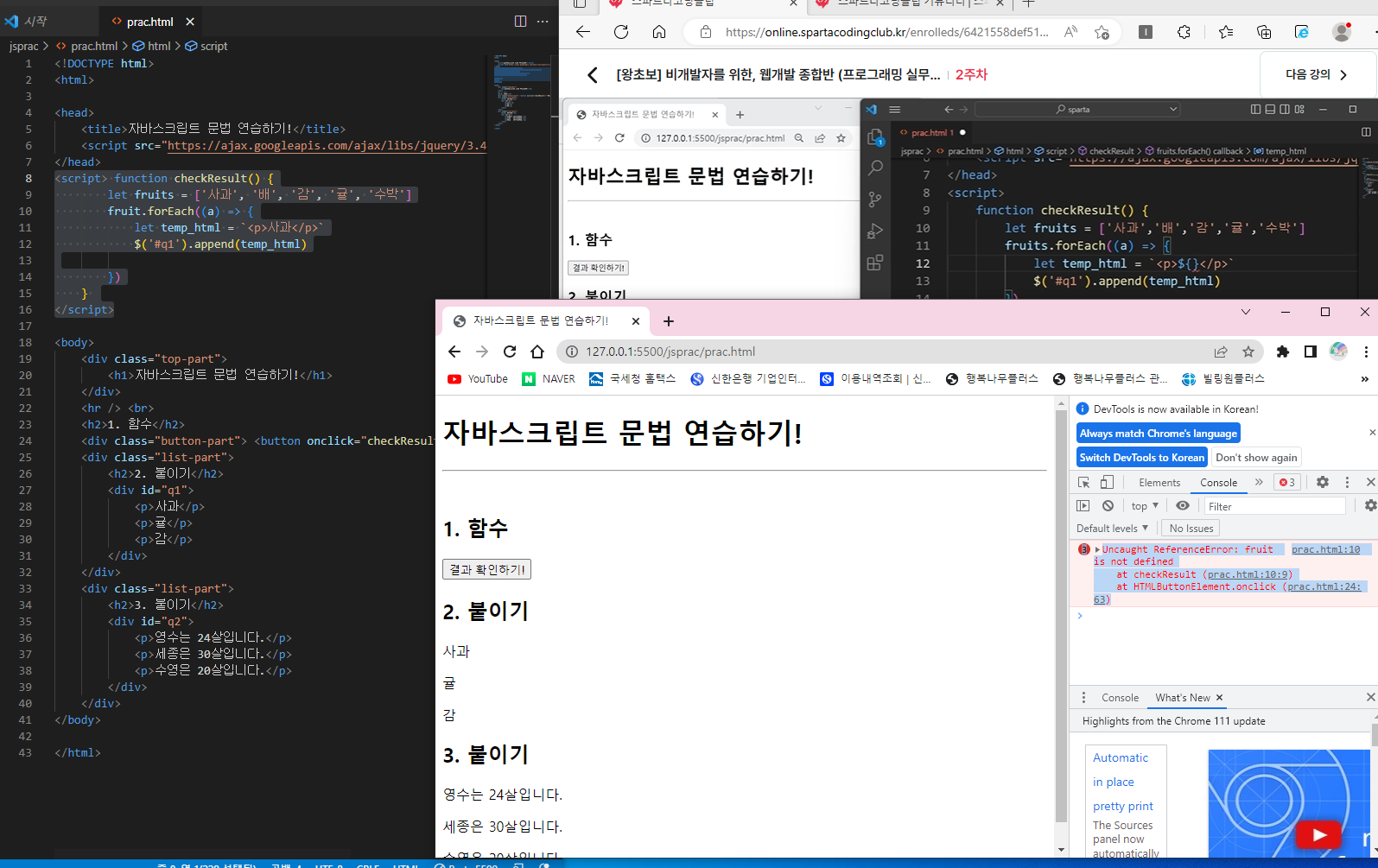Bookmark this page with the star icon
Image resolution: width=1378 pixels, height=868 pixels.
point(1248,352)
